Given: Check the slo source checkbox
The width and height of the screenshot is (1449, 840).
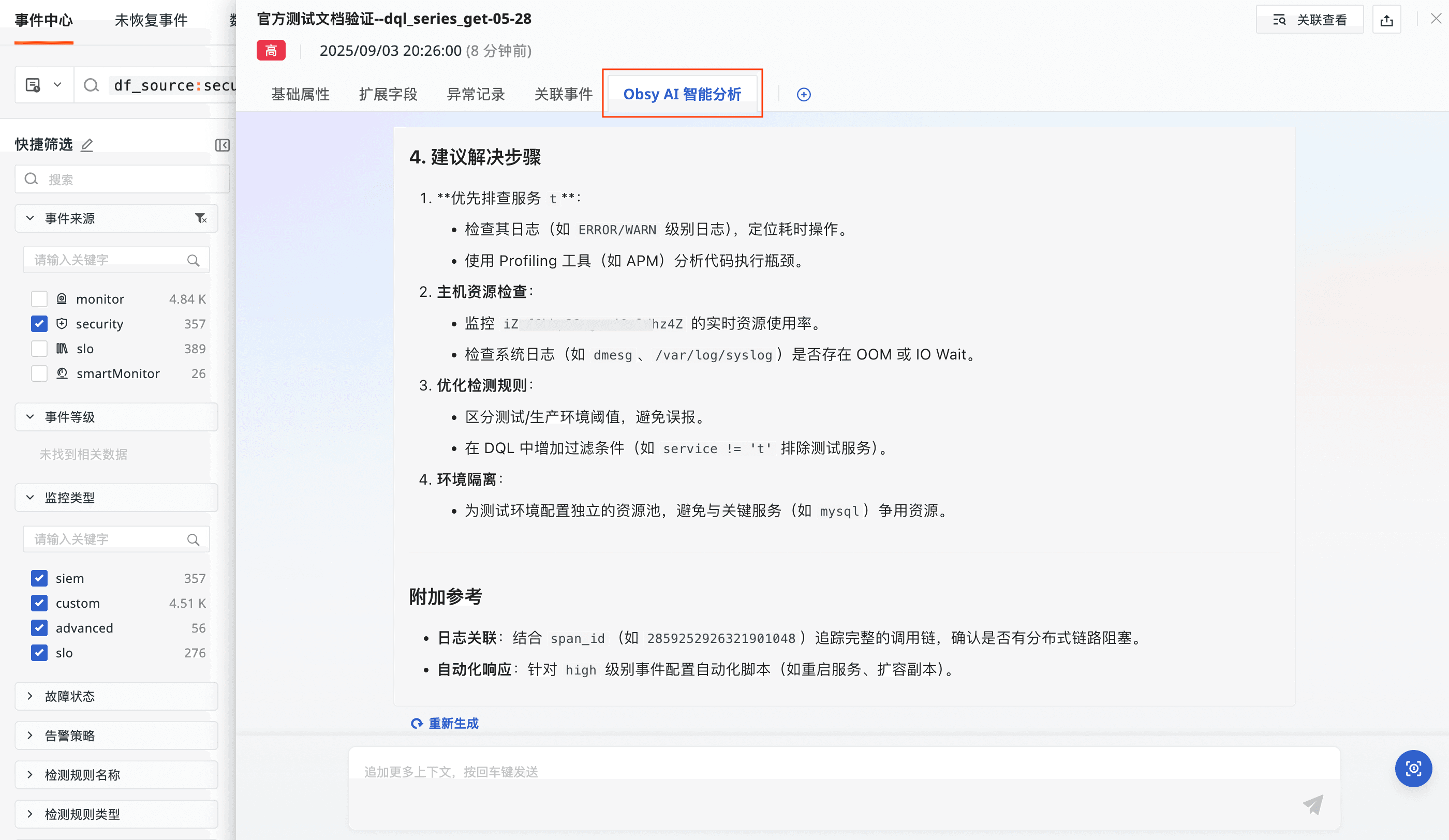Looking at the screenshot, I should pyautogui.click(x=39, y=349).
